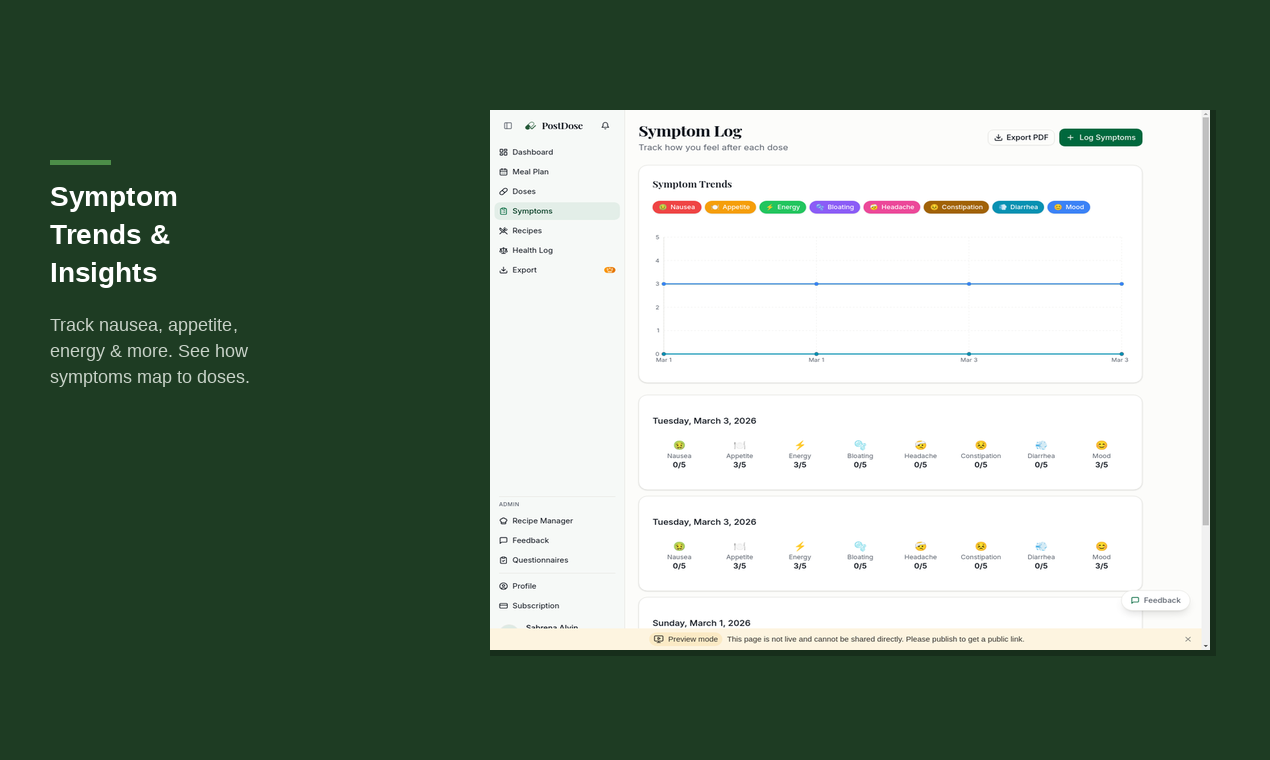Click the Symptom Trends heading

point(692,184)
